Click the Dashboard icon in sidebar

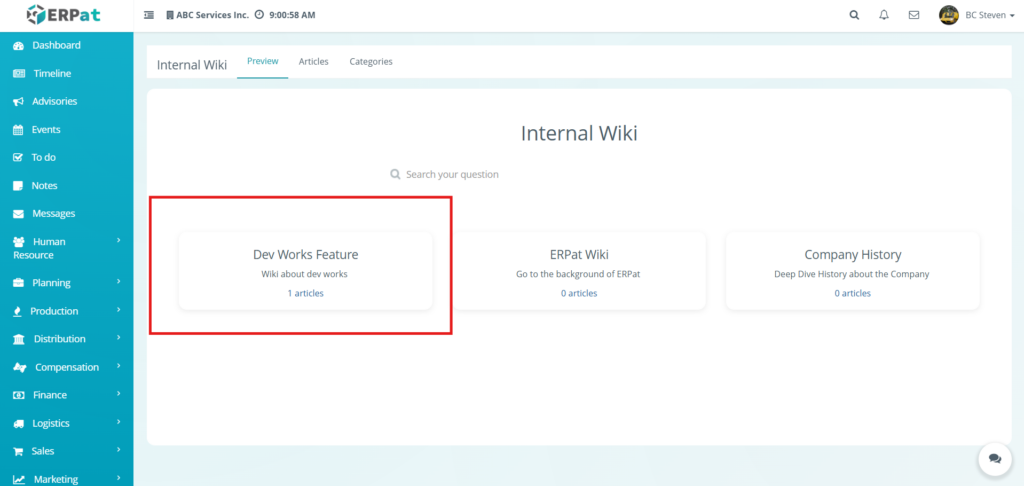tap(18, 46)
